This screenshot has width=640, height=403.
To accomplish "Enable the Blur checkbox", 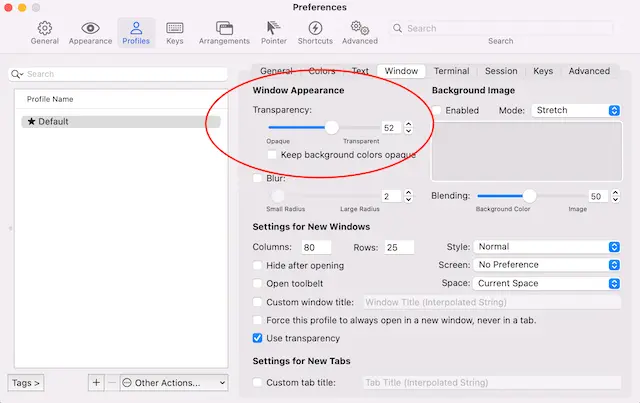I will point(257,178).
